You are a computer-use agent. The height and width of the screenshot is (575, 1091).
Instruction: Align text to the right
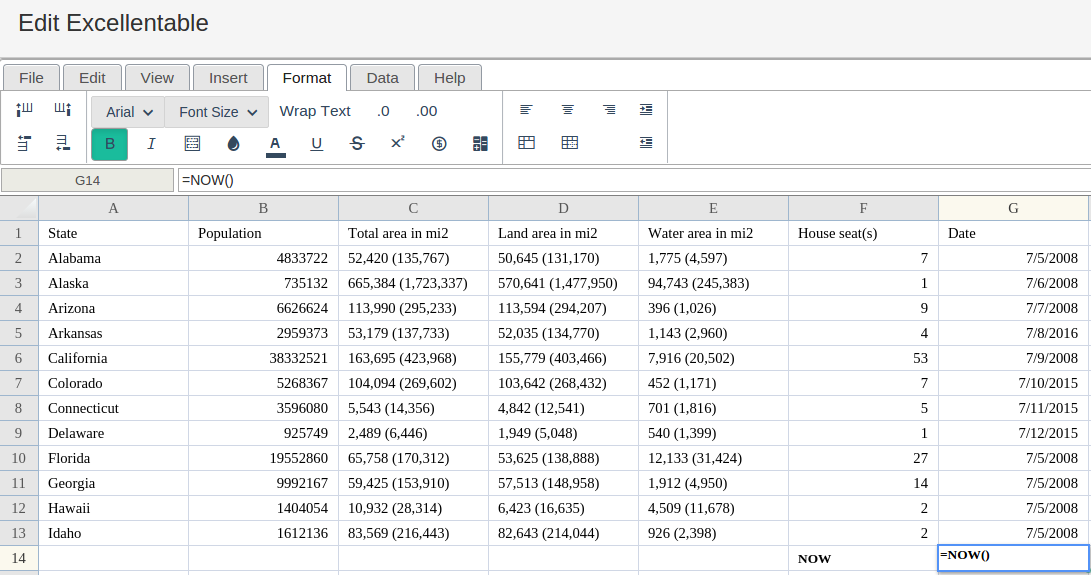tap(609, 110)
